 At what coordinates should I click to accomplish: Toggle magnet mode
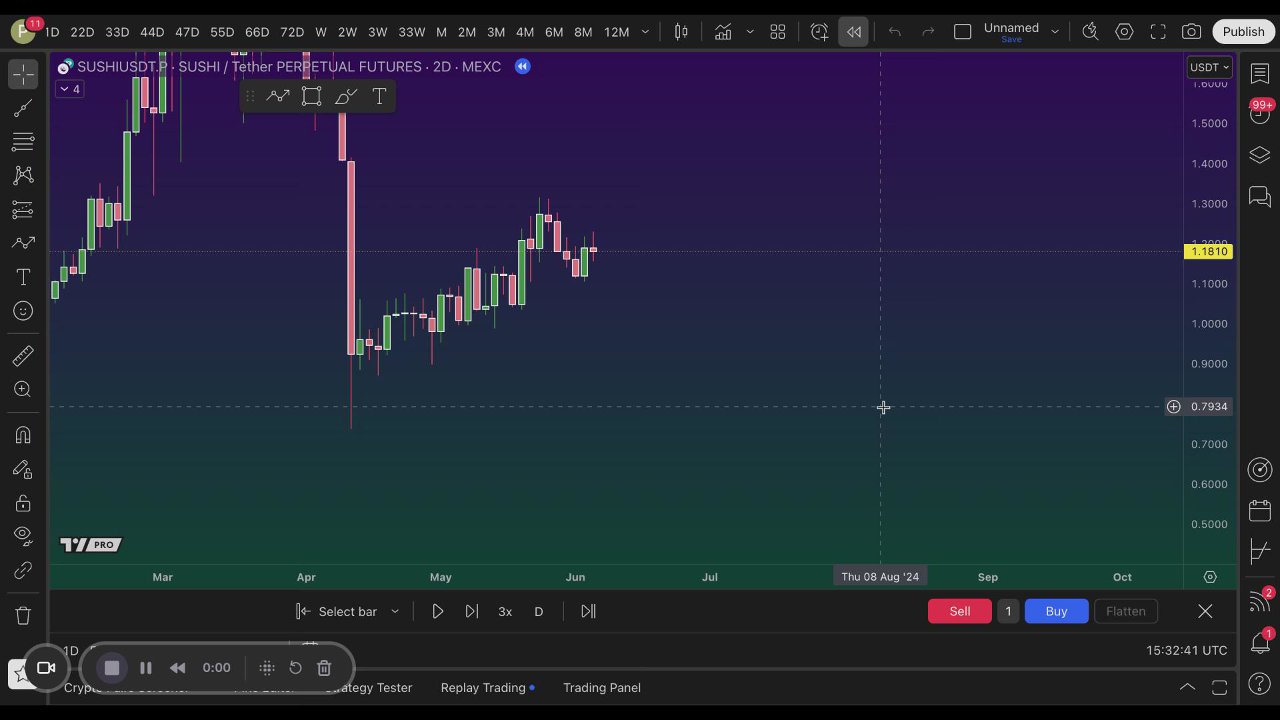23,435
